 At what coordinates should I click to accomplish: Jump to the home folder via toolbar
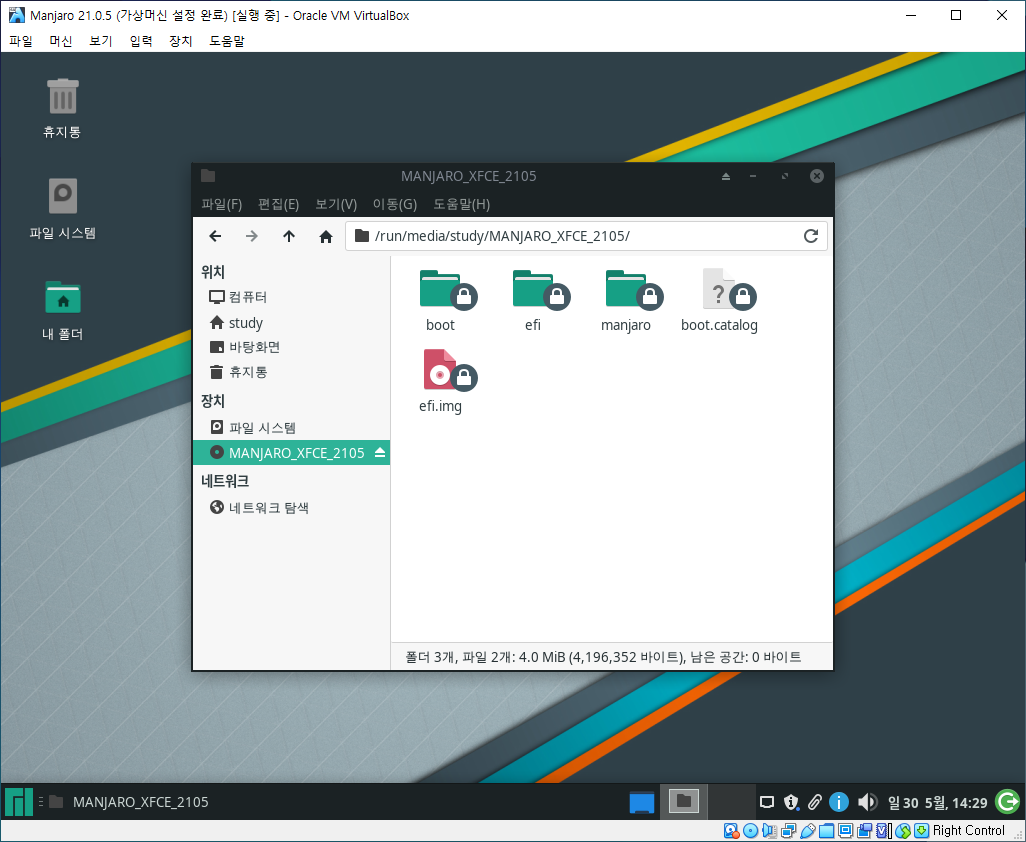[326, 236]
